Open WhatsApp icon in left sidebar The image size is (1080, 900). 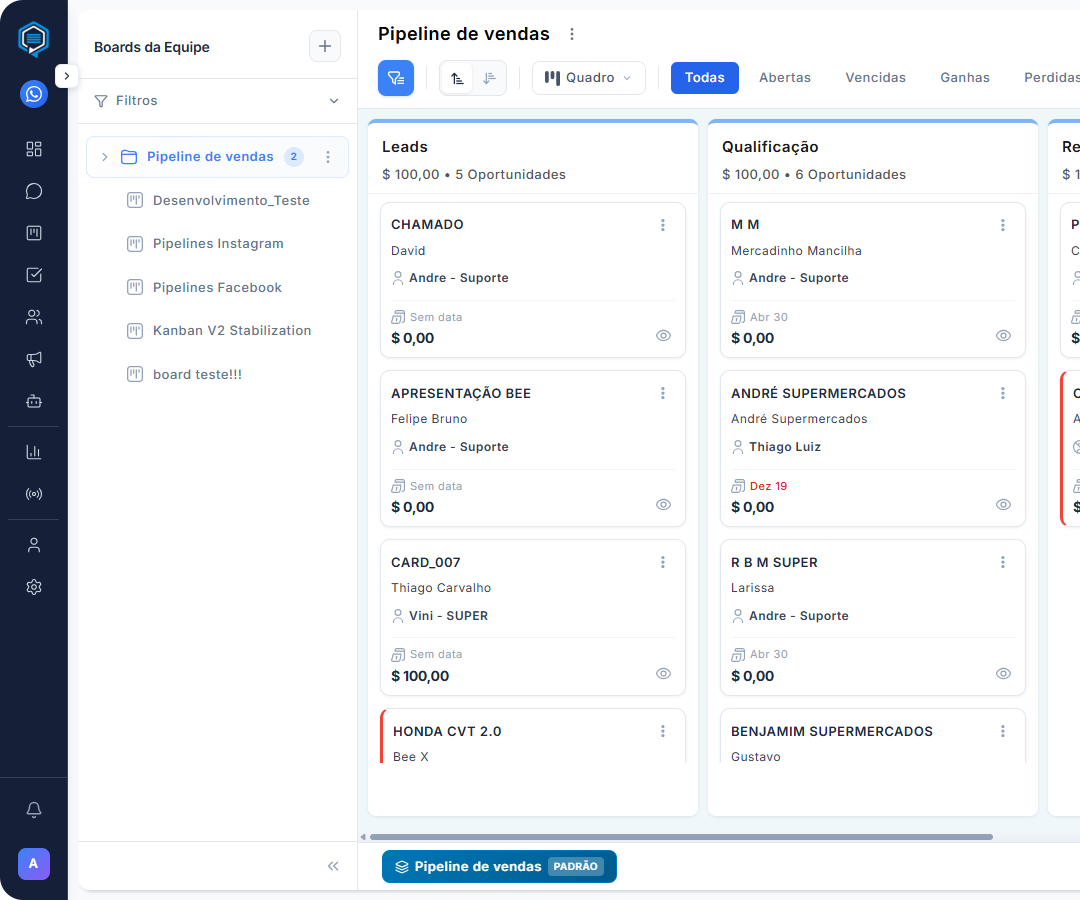pyautogui.click(x=34, y=94)
